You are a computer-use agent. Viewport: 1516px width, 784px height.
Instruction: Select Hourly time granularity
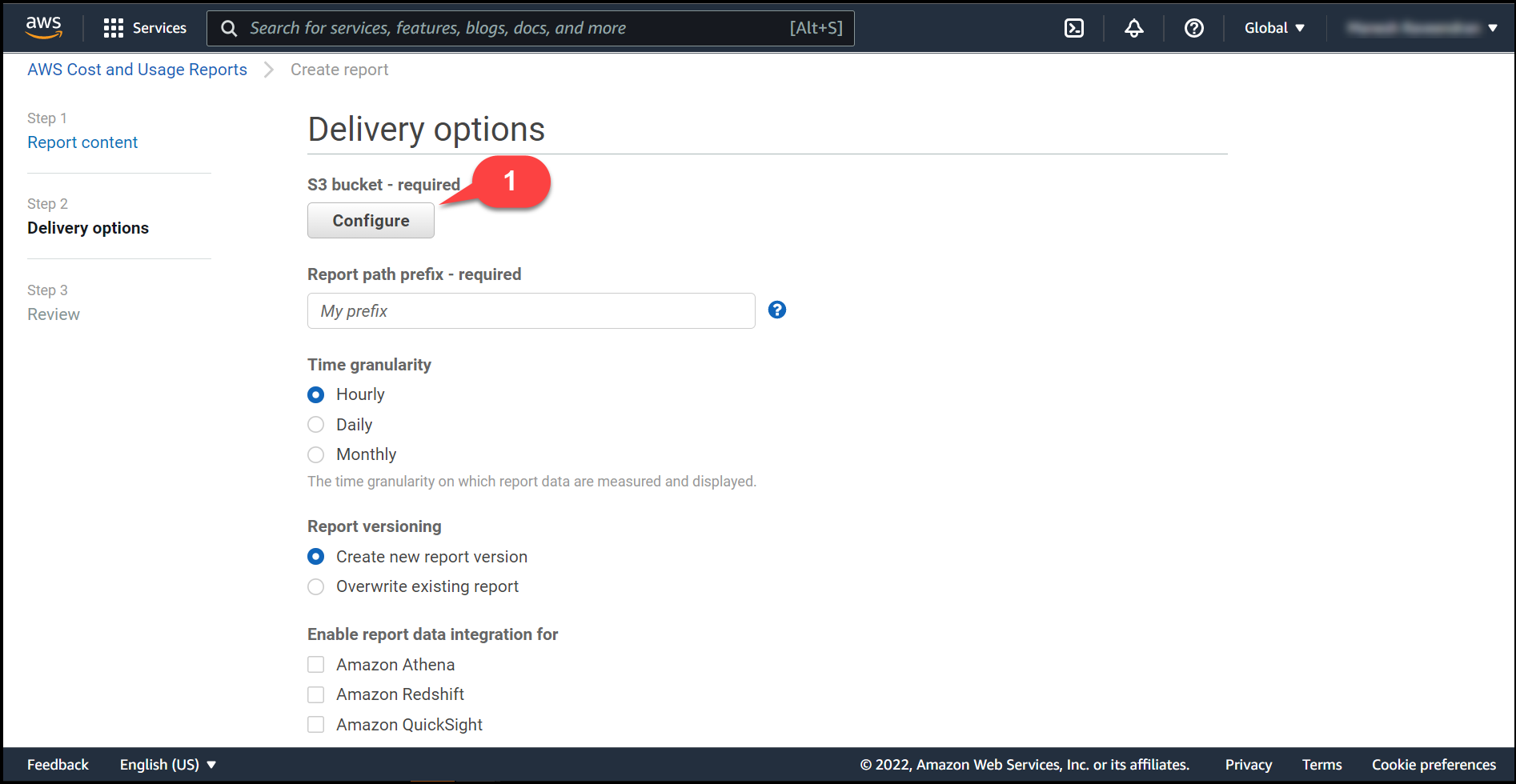tap(316, 394)
